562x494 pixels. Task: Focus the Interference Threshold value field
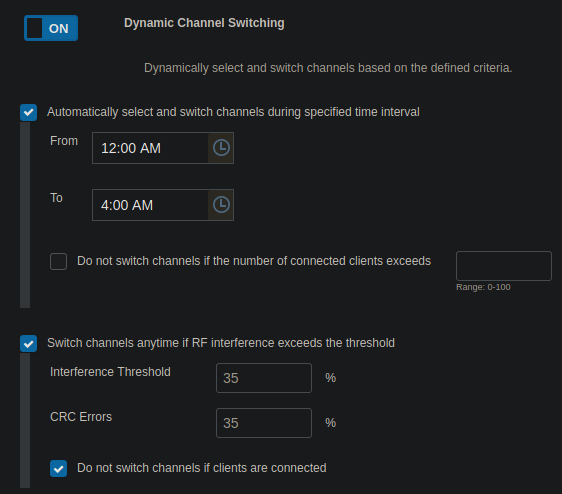[264, 378]
